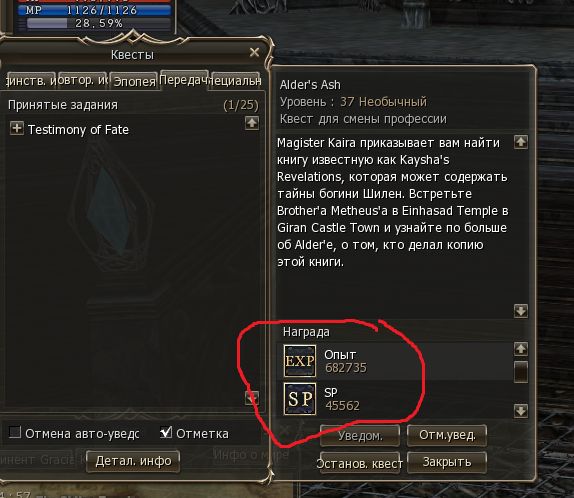The width and height of the screenshot is (574, 498).
Task: Click the reward list scroll down arrow
Action: coord(521,411)
